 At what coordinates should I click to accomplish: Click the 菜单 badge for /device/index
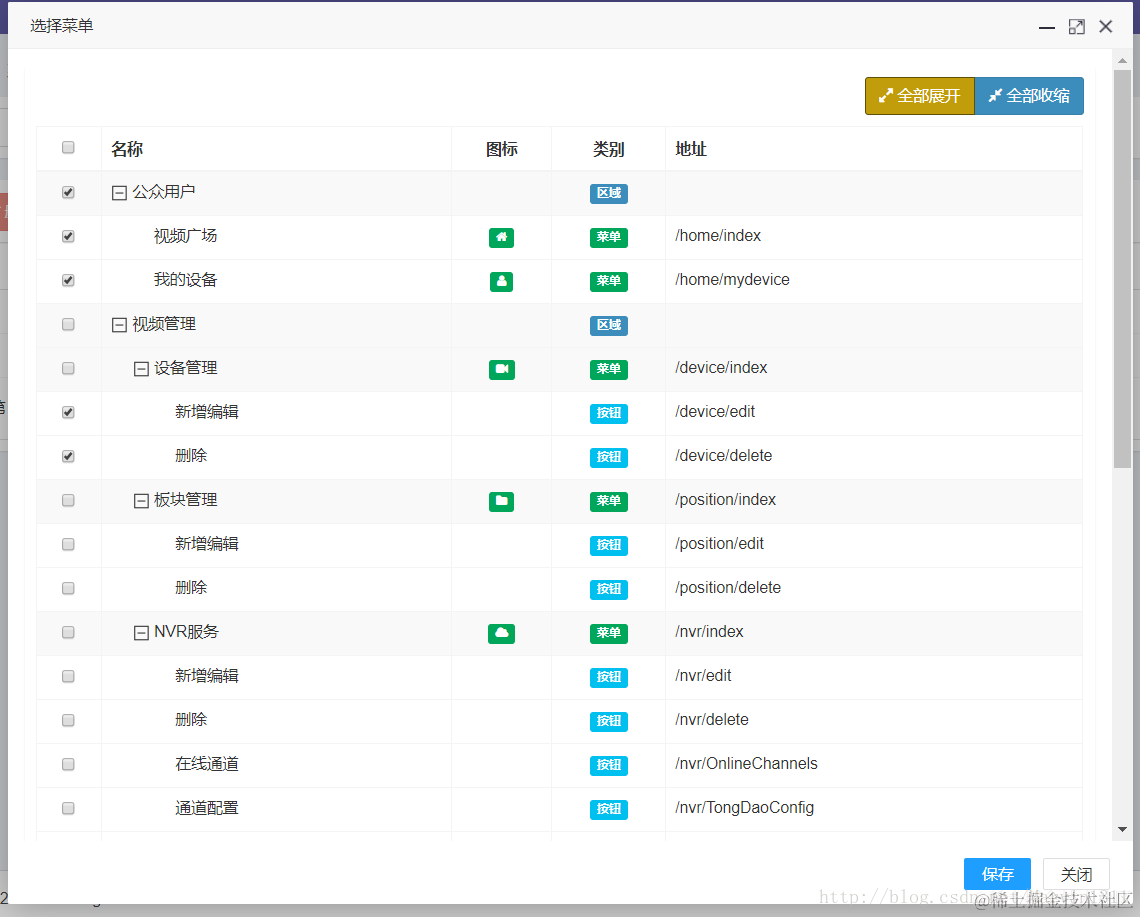[609, 369]
